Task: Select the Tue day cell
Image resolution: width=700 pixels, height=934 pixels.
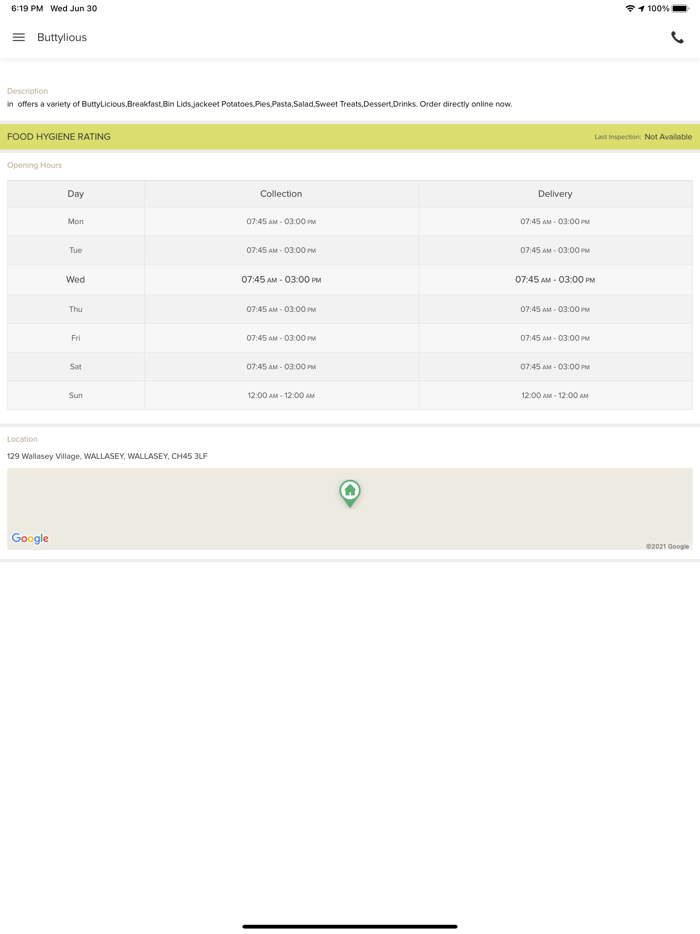Action: tap(76, 250)
